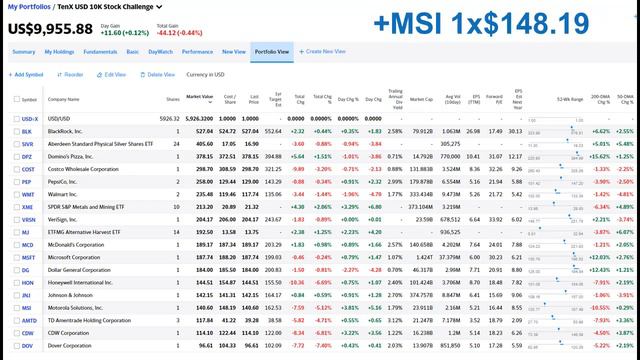This screenshot has width=640, height=360.
Task: Click the portfolio value 'US$9,955.88'
Action: [50, 29]
